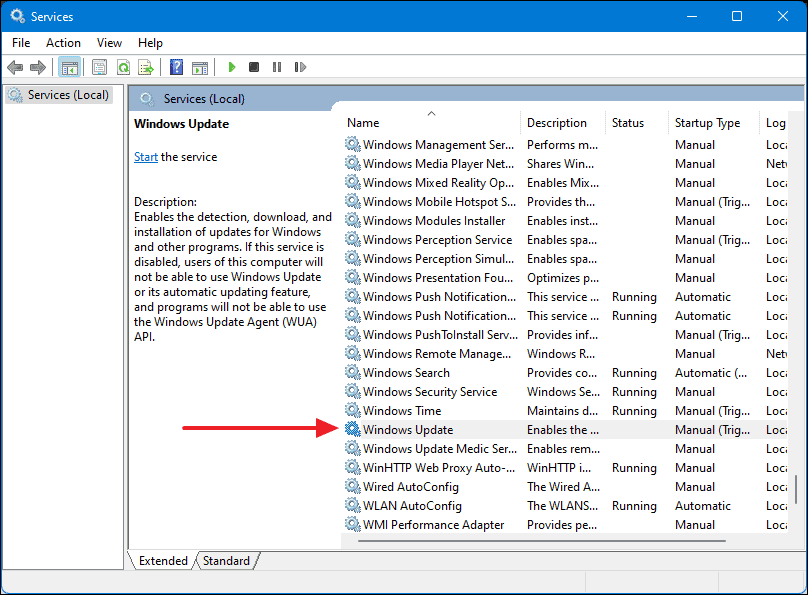Click the Services app icon in title bar
Screen dimensions: 808x595
18,16
